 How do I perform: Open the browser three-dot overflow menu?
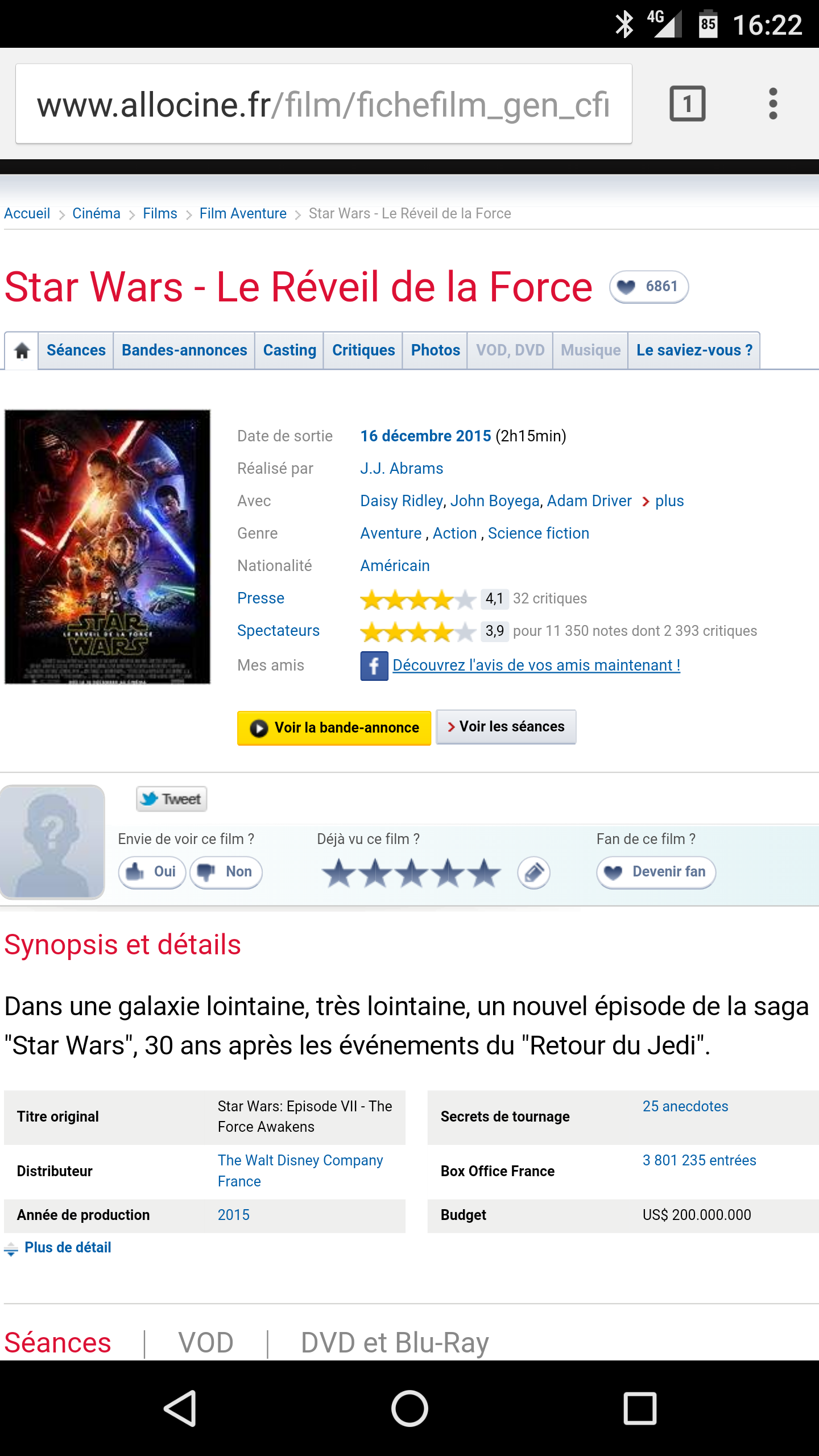(x=772, y=104)
